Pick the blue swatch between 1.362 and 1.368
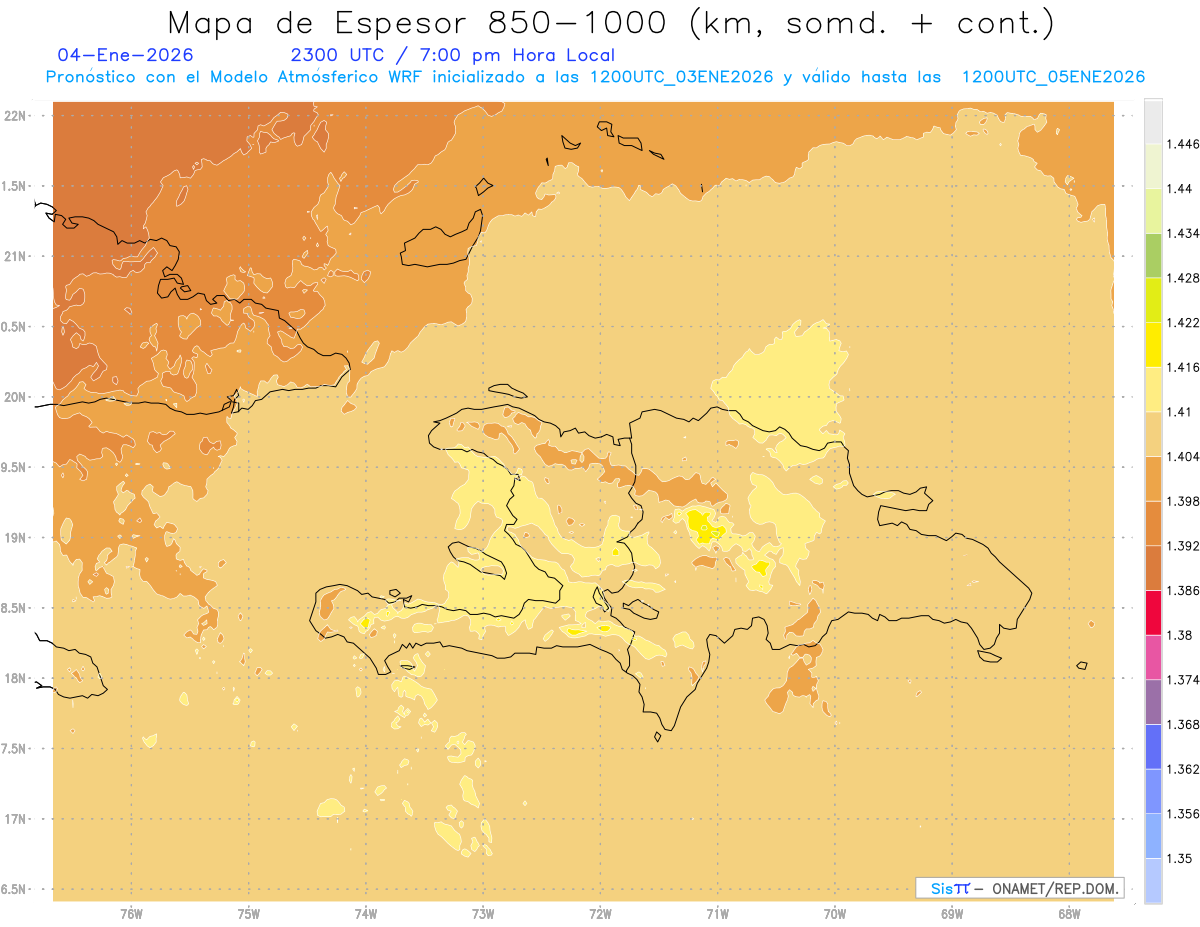Image resolution: width=1200 pixels, height=927 pixels. pos(1153,746)
